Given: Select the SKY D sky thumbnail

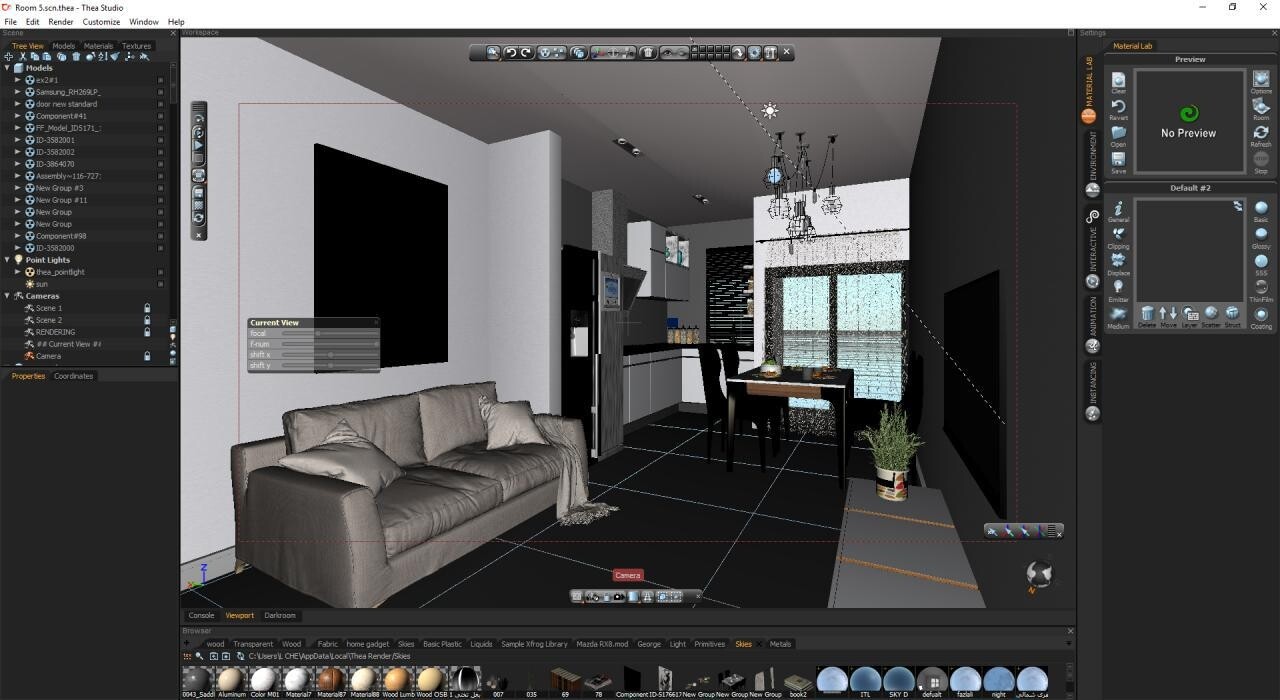Looking at the screenshot, I should point(898,680).
